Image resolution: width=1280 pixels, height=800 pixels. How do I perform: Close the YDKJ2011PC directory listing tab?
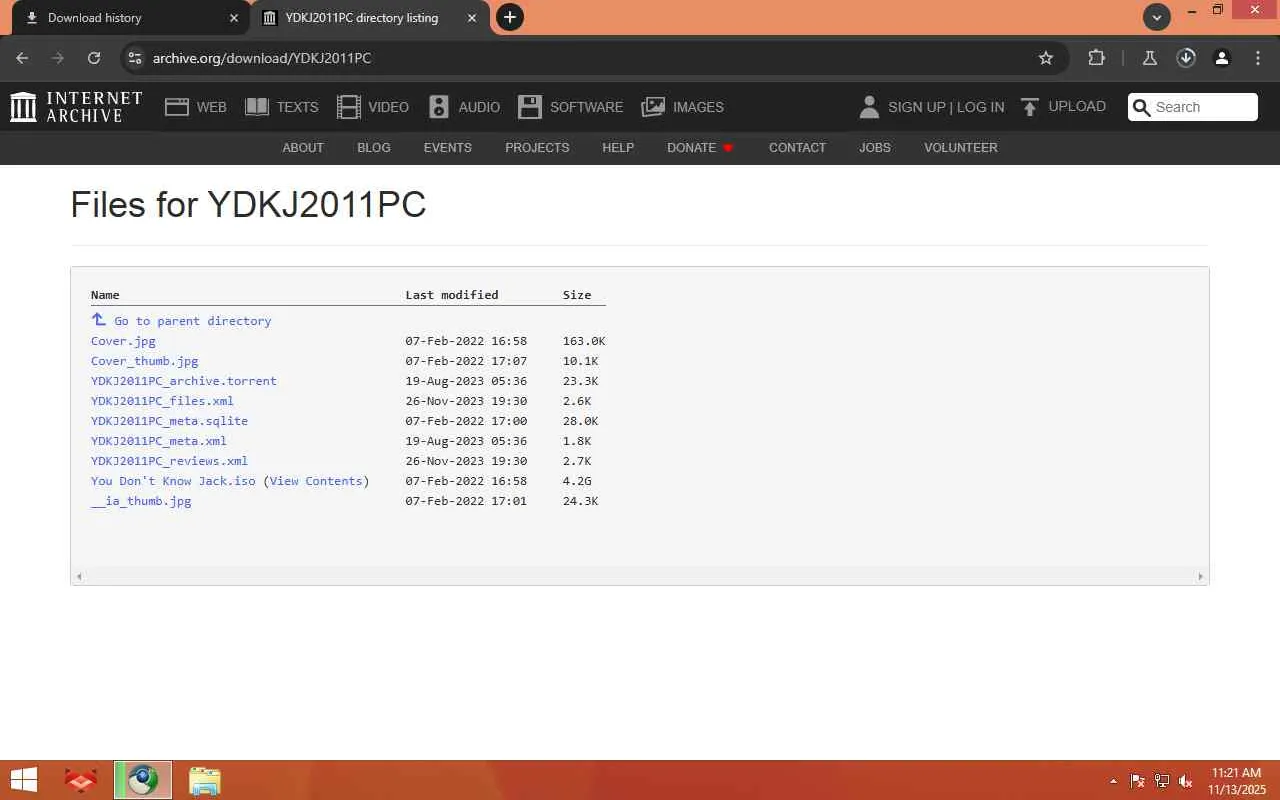click(x=472, y=18)
